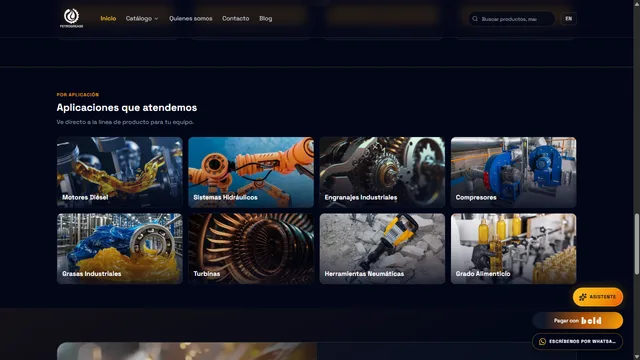Image resolution: width=640 pixels, height=360 pixels.
Task: Click the search magnifier icon
Action: [x=475, y=19]
